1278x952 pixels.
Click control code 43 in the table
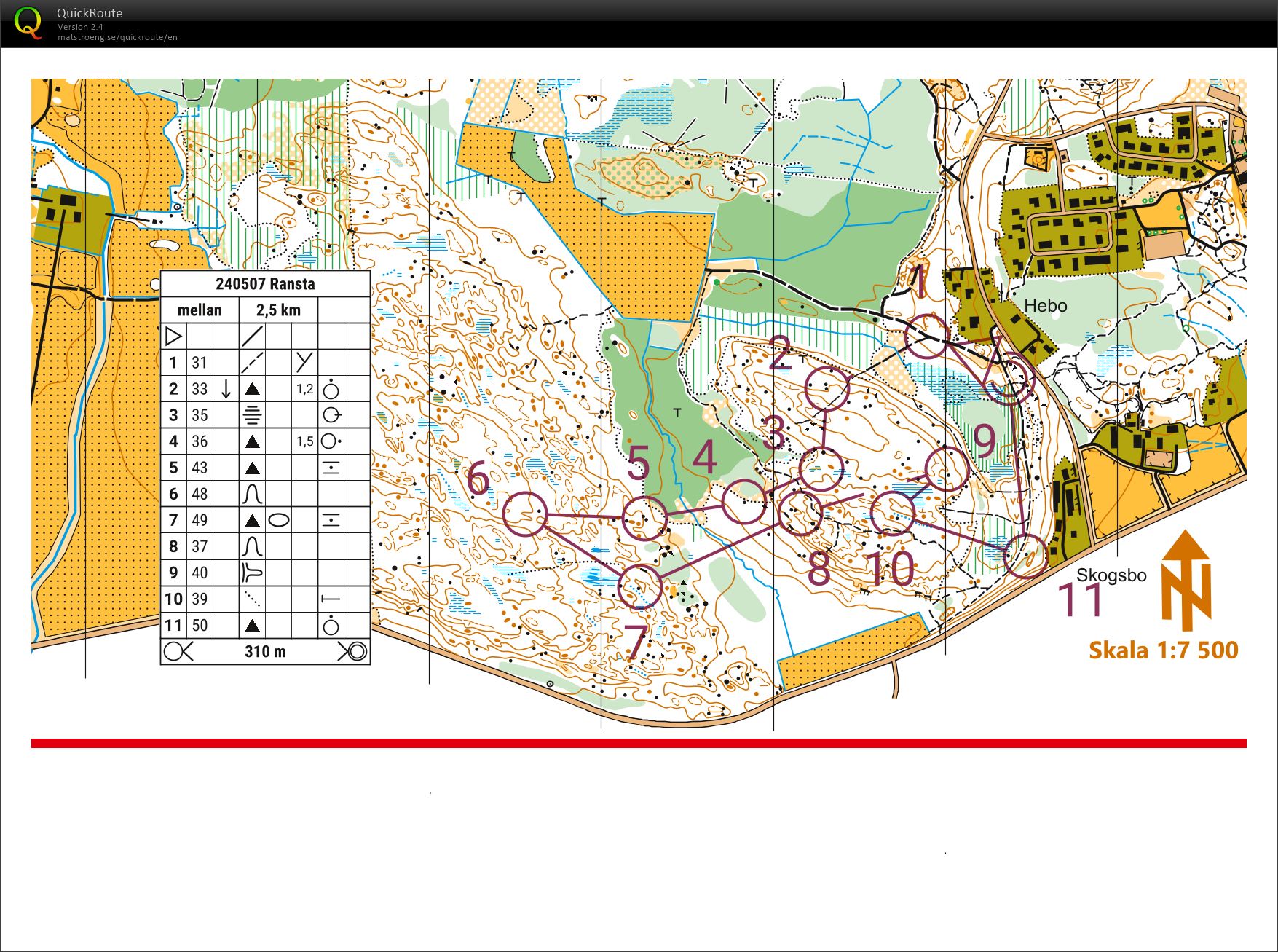tap(200, 468)
